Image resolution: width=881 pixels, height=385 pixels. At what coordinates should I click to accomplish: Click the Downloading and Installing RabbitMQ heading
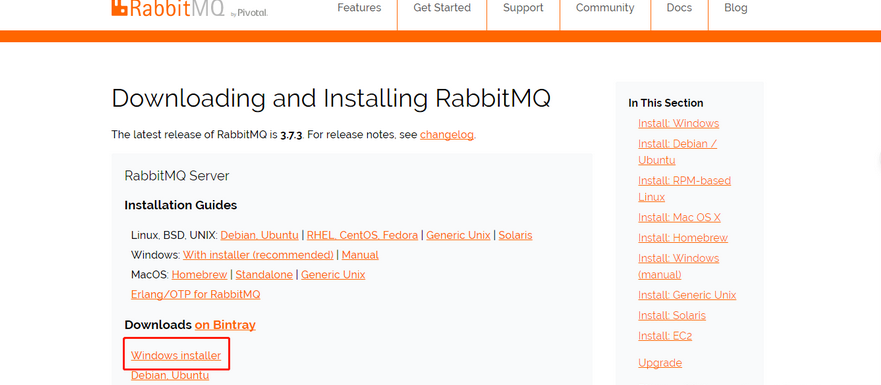[x=331, y=98]
